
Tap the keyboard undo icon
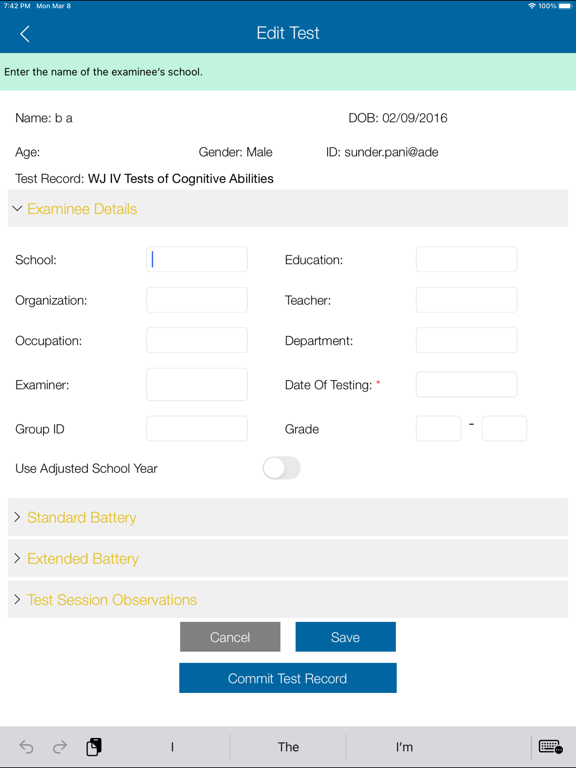[x=26, y=747]
